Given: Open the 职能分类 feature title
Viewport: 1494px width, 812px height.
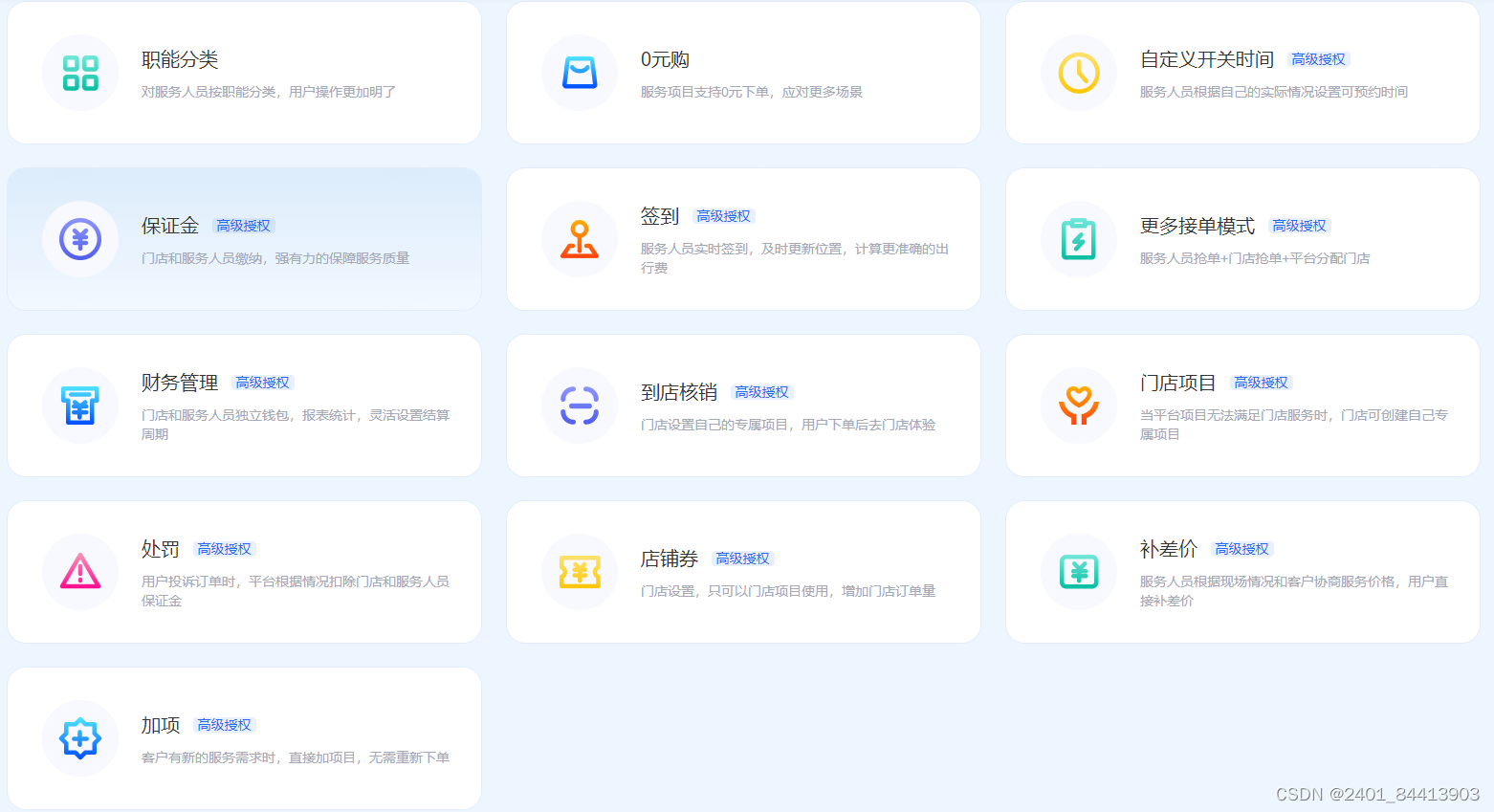Looking at the screenshot, I should click(180, 59).
